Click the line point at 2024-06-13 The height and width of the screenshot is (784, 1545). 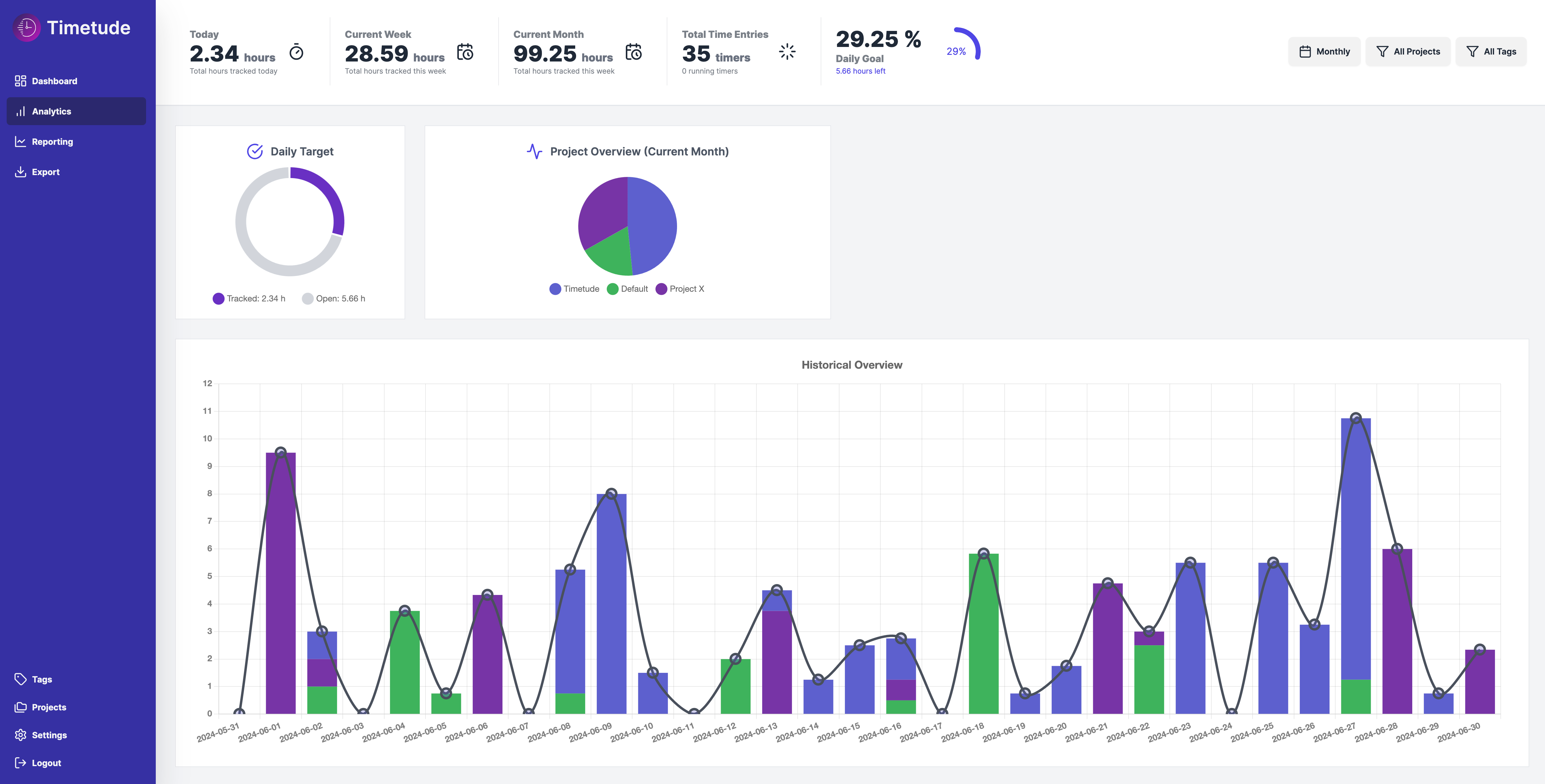coord(777,590)
